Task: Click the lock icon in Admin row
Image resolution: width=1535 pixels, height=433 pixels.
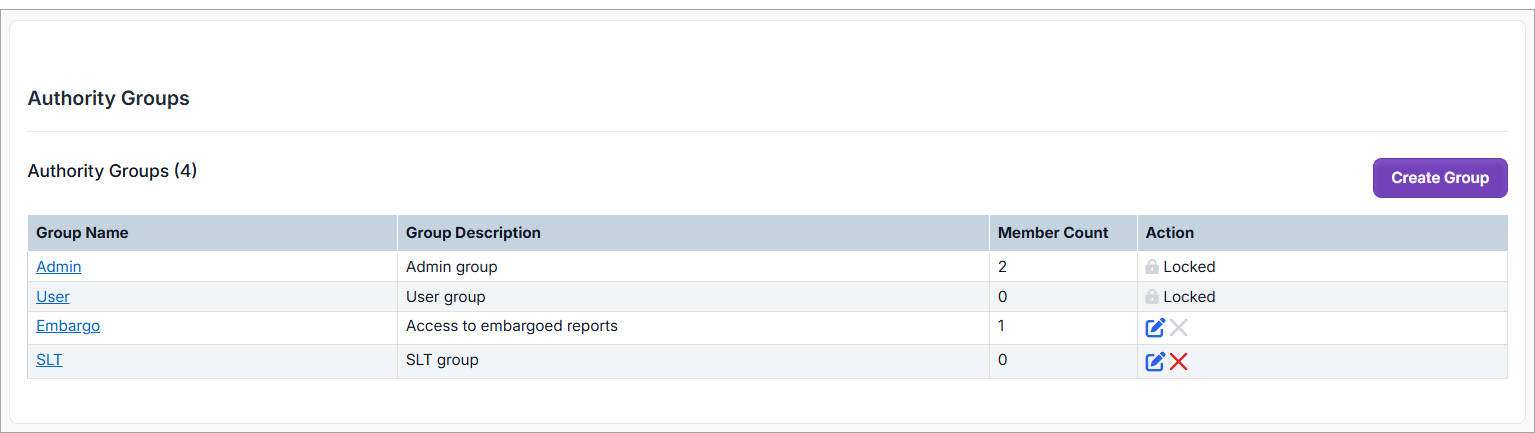Action: coord(1152,267)
